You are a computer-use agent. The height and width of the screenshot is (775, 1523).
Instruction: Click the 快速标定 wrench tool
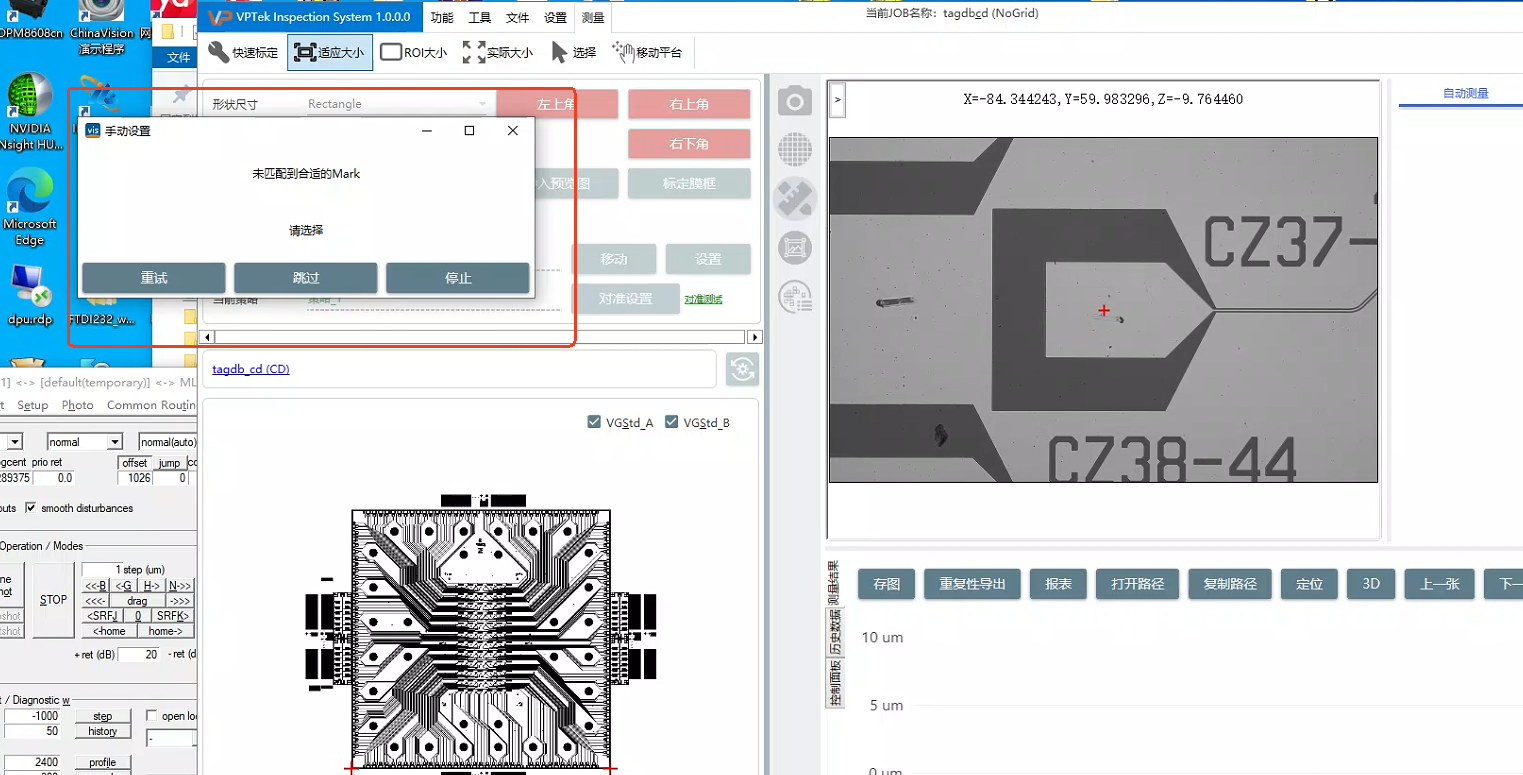242,53
